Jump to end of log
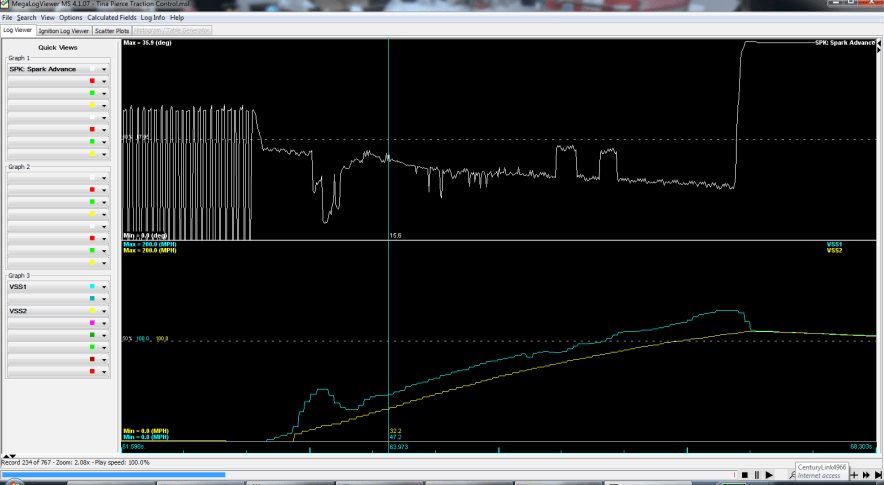Viewport: 884px width, 485px height. (877, 475)
